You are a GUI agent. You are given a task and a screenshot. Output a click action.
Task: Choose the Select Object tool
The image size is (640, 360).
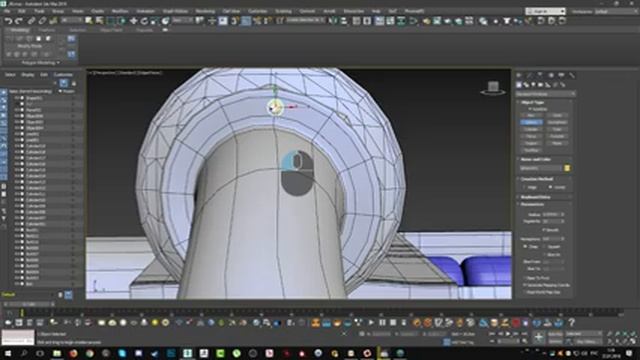coord(89,21)
